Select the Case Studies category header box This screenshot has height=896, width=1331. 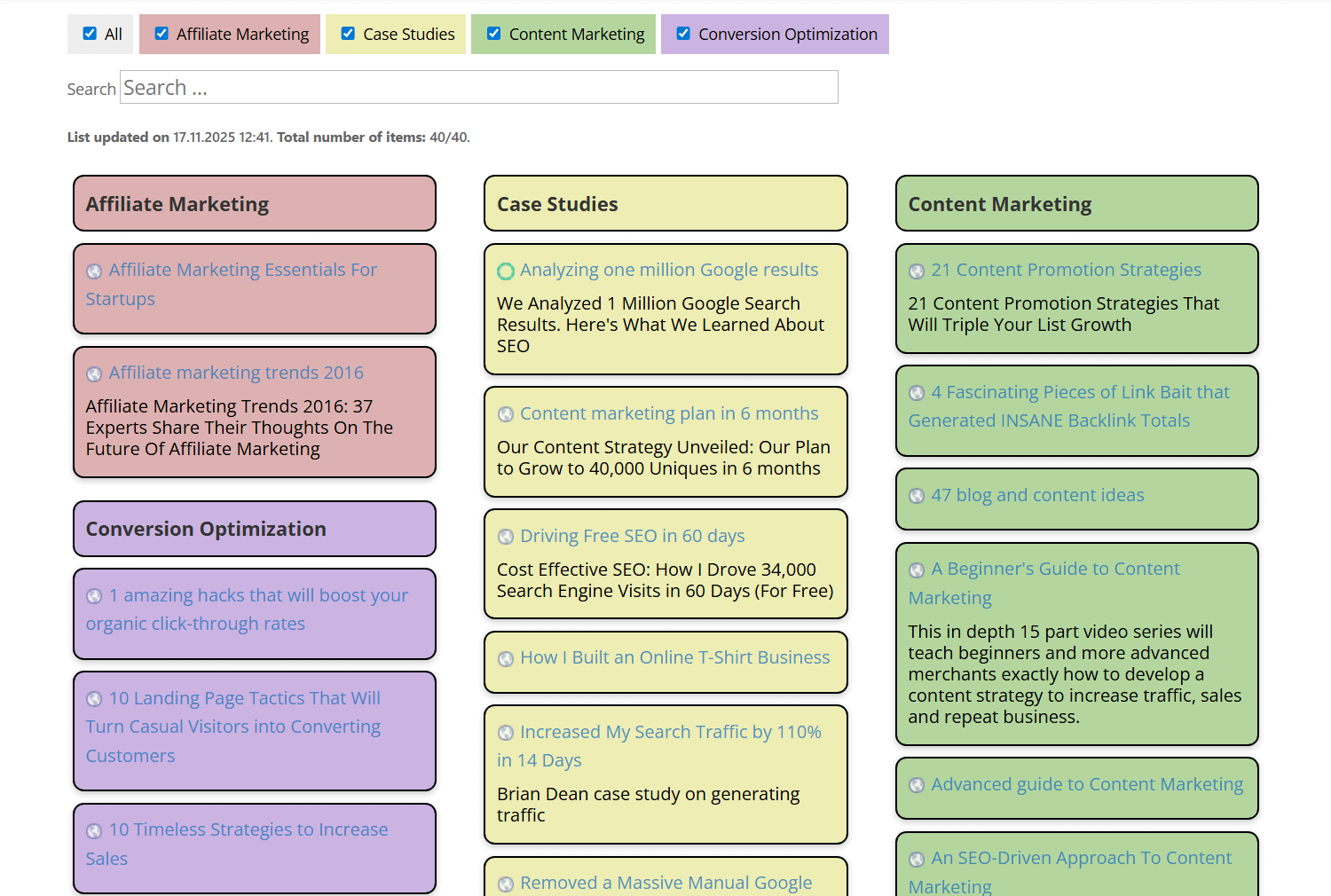click(x=665, y=204)
